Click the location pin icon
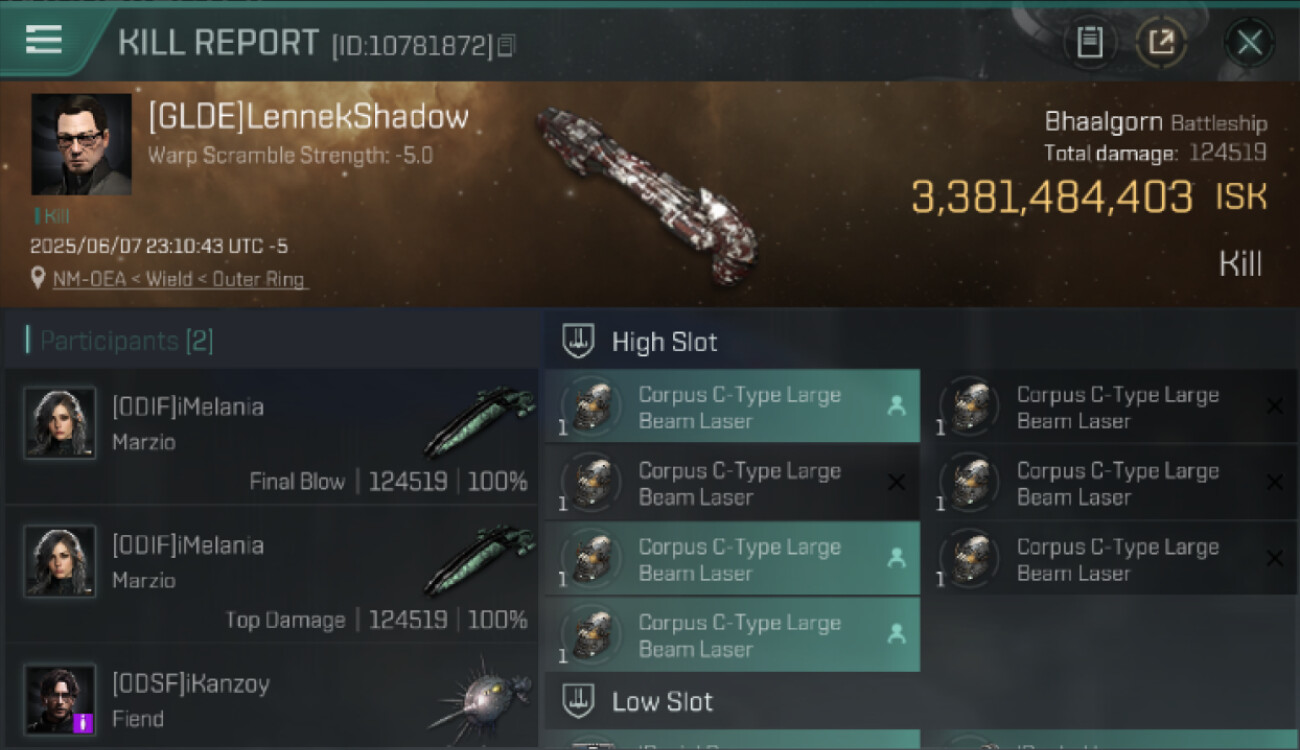1300x750 pixels. pyautogui.click(x=38, y=278)
